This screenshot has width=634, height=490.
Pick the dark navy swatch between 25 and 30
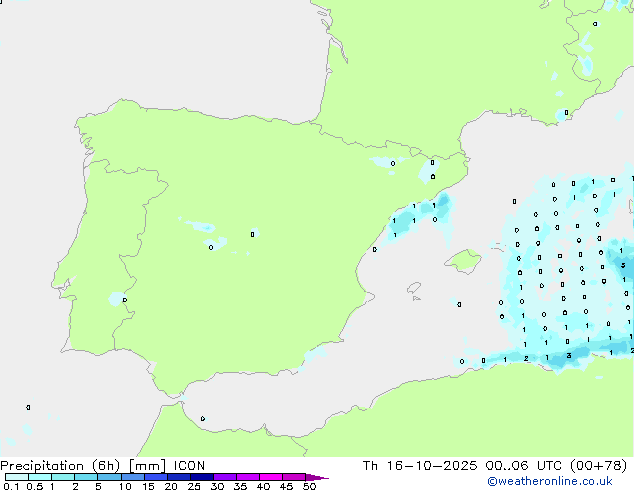(x=202, y=477)
